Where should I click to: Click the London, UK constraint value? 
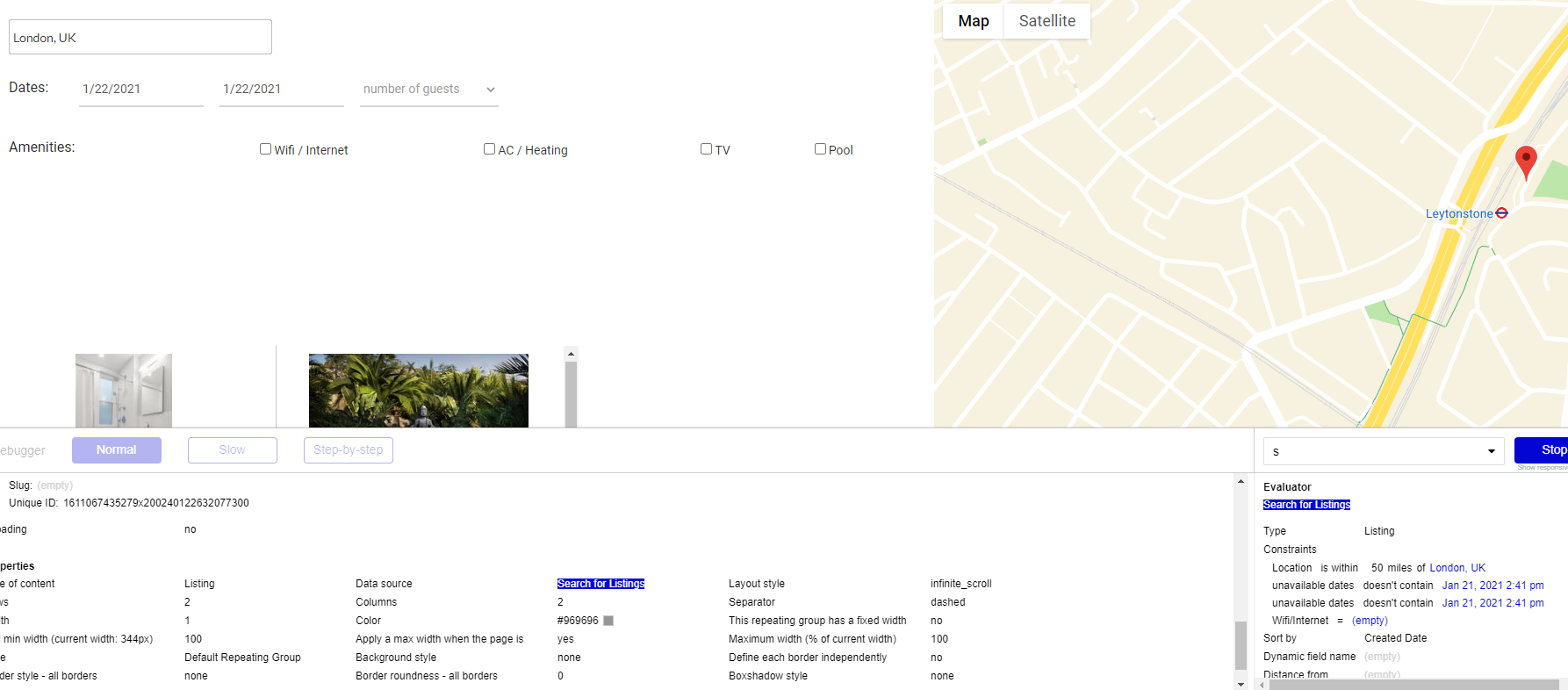tap(1457, 568)
